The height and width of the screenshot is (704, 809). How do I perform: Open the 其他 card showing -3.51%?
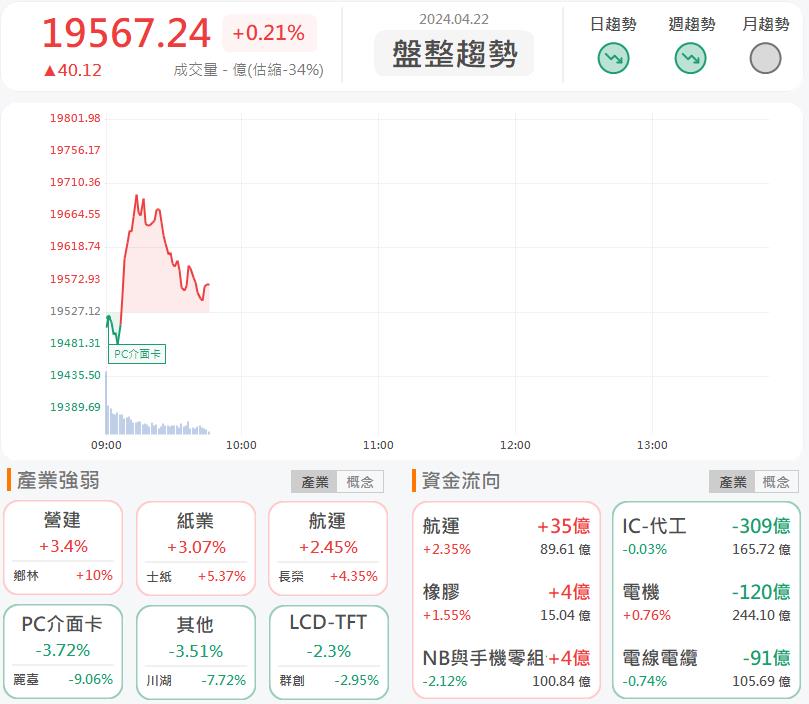pyautogui.click(x=196, y=646)
